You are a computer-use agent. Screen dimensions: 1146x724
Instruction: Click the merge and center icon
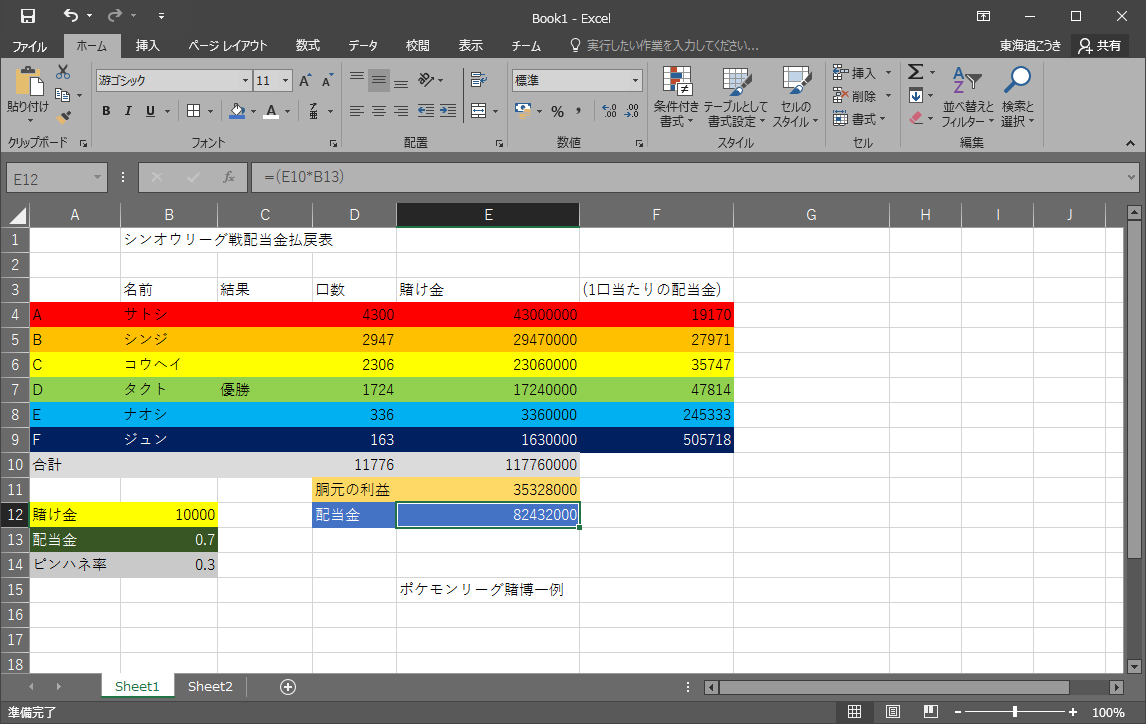(x=479, y=111)
